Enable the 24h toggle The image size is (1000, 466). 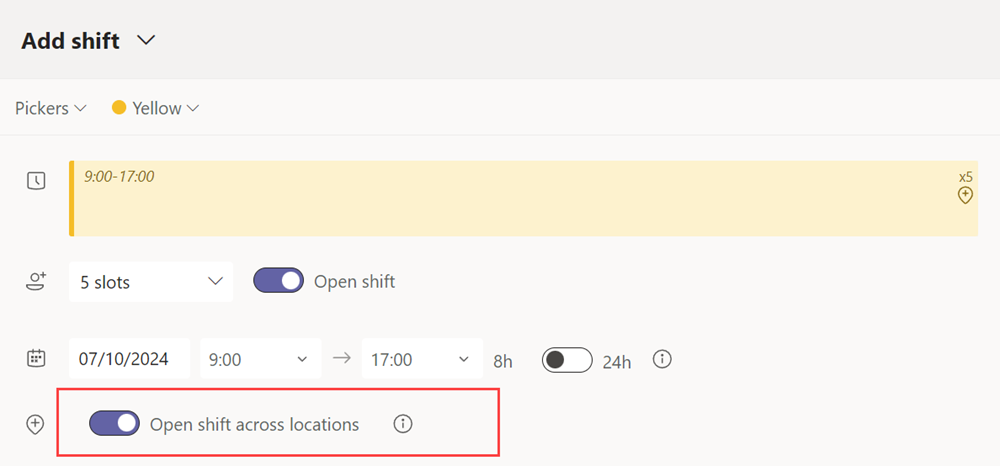coord(567,360)
